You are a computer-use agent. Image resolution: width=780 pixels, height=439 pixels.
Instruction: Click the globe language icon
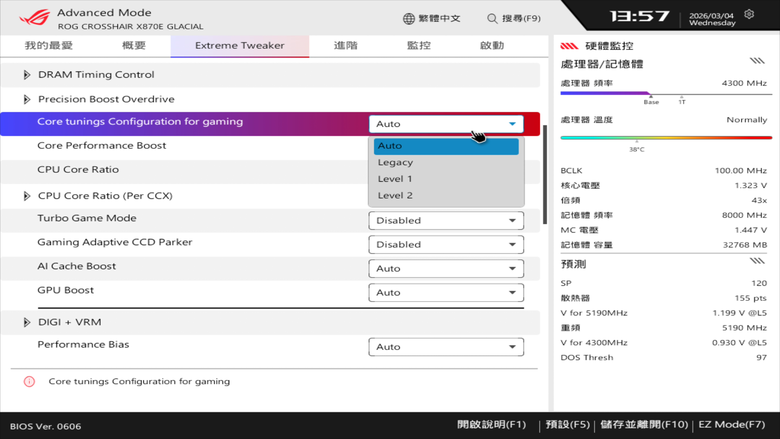409,18
